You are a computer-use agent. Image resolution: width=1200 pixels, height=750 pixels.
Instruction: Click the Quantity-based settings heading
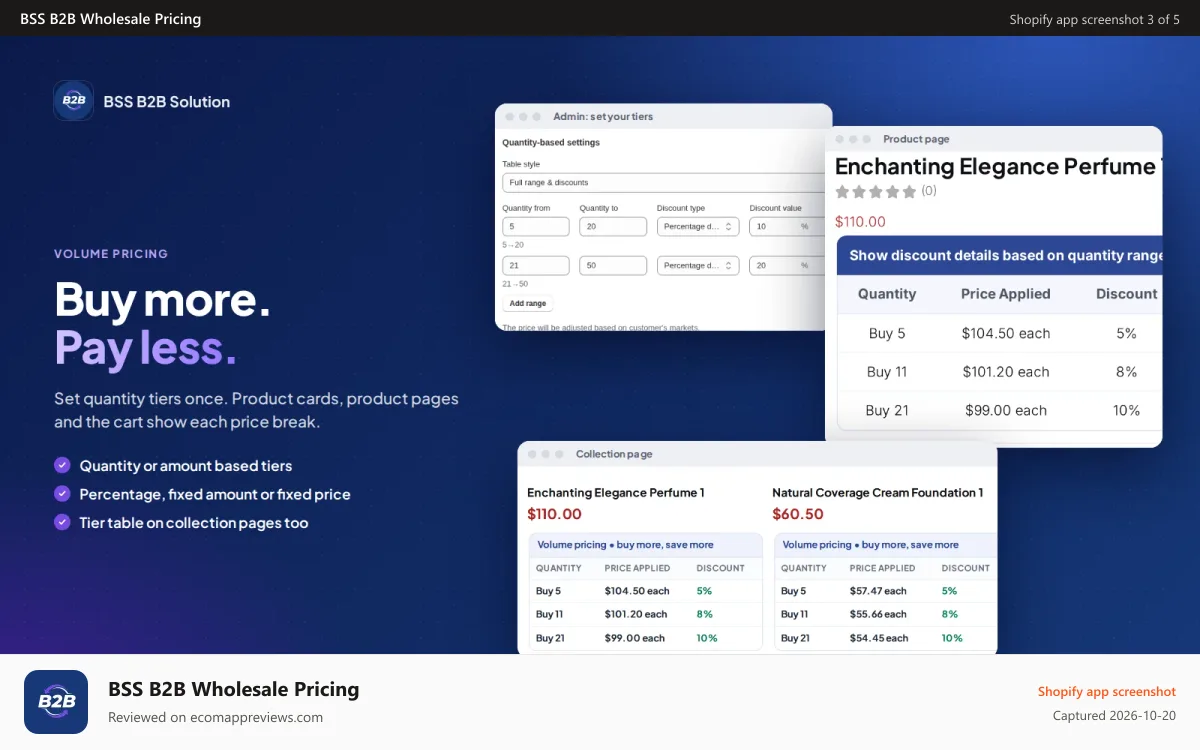pyautogui.click(x=551, y=143)
